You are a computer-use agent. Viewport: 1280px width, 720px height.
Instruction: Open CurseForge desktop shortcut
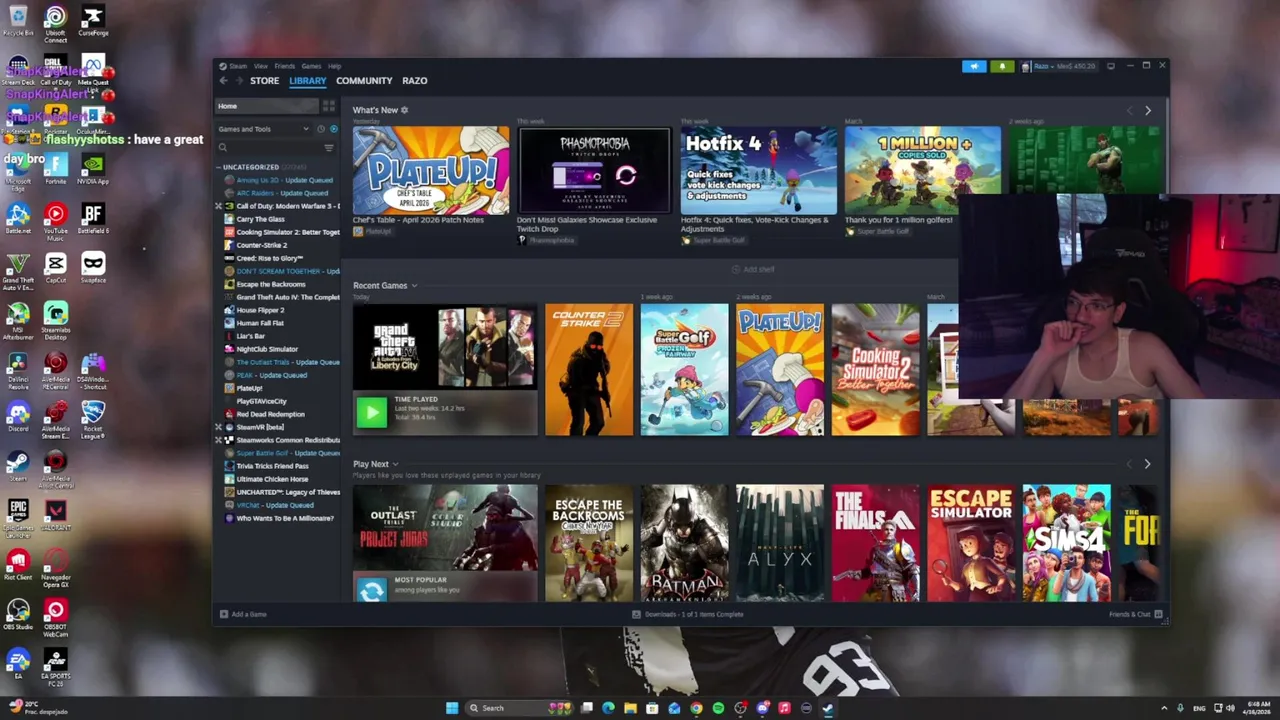93,21
